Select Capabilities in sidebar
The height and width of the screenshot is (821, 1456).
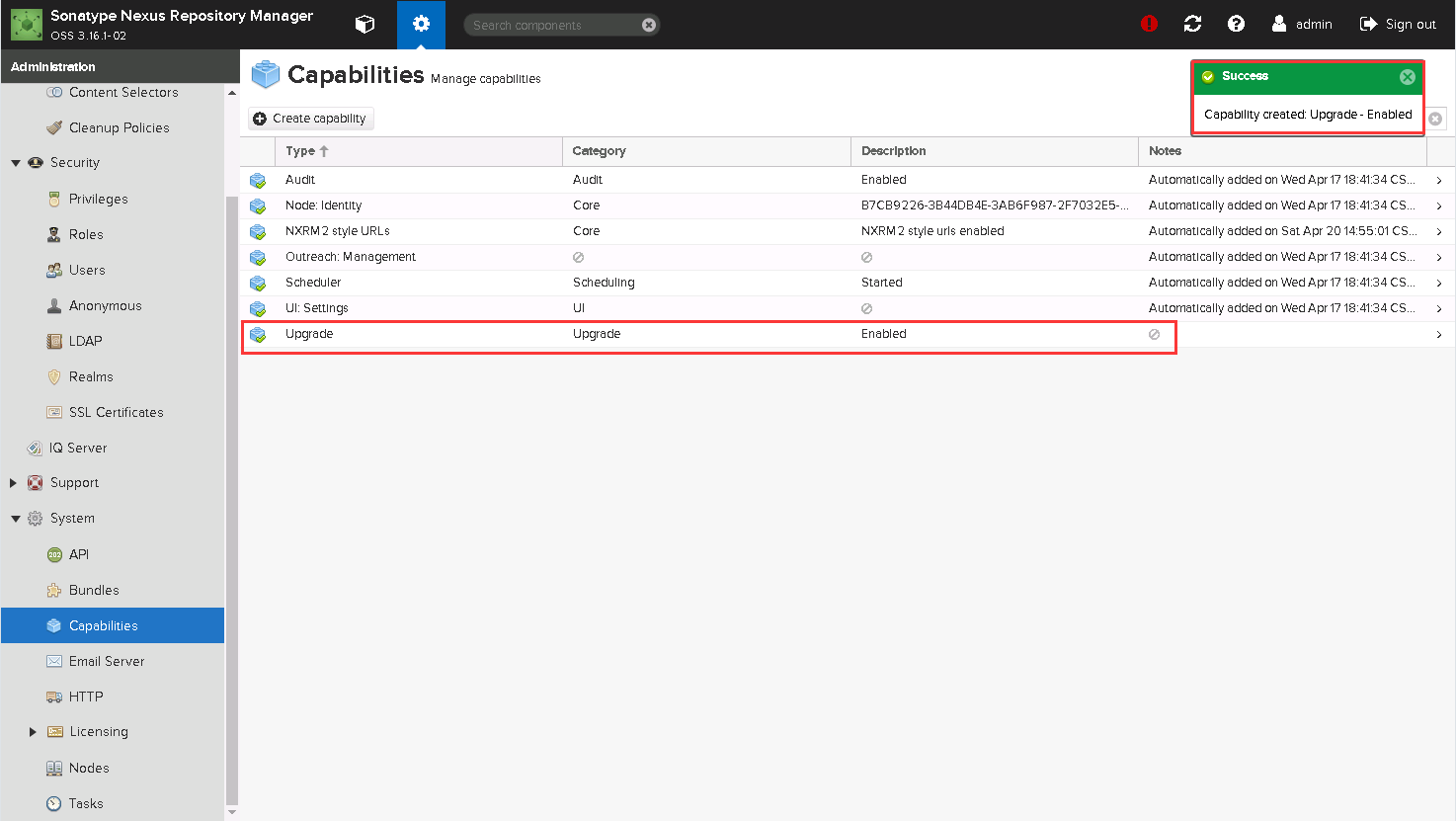113,625
